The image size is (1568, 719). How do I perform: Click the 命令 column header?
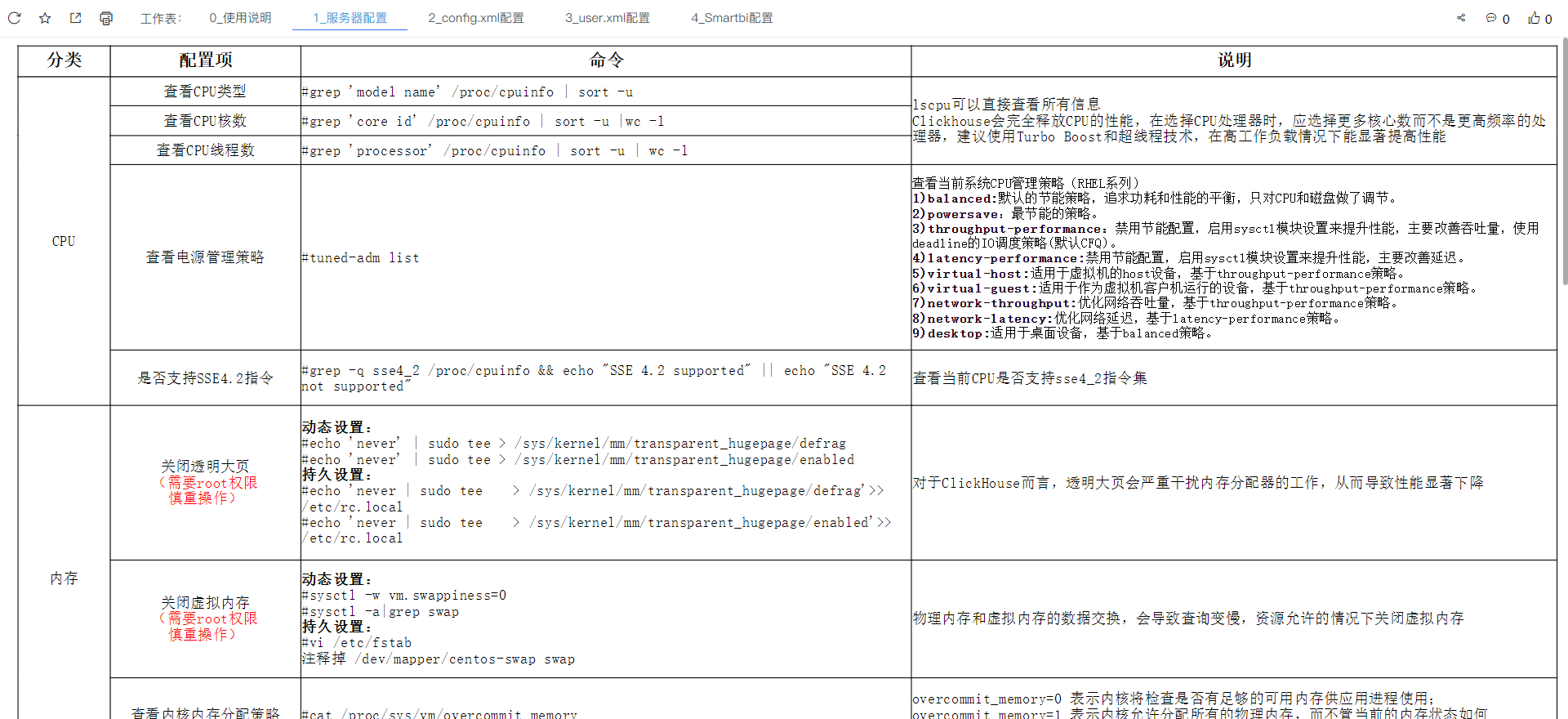coord(606,60)
